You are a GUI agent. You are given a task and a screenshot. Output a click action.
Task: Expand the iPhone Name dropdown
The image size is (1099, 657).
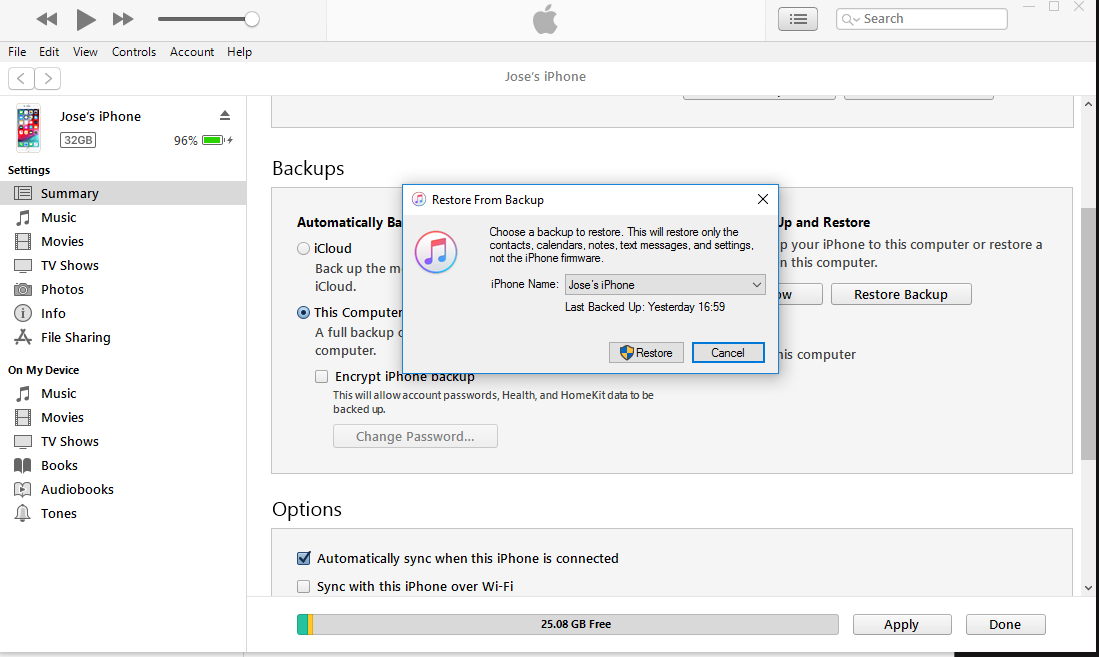(x=665, y=285)
